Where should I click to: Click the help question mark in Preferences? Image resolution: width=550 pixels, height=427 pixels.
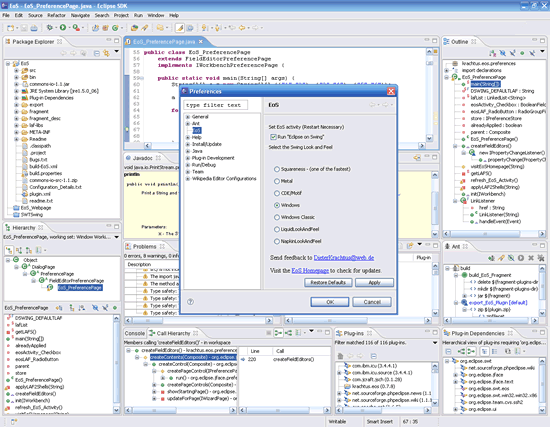pyautogui.click(x=190, y=301)
